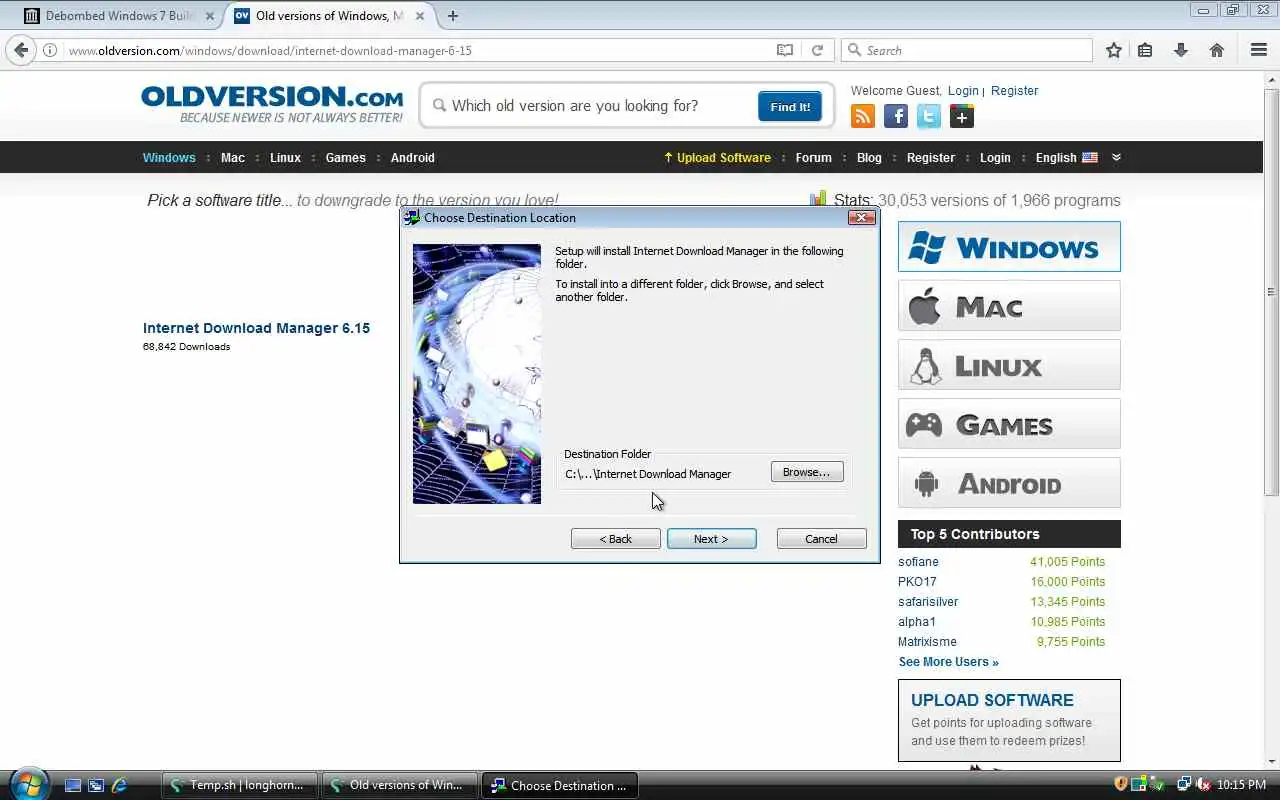
Task: Select the Android platform banner
Action: [1009, 483]
